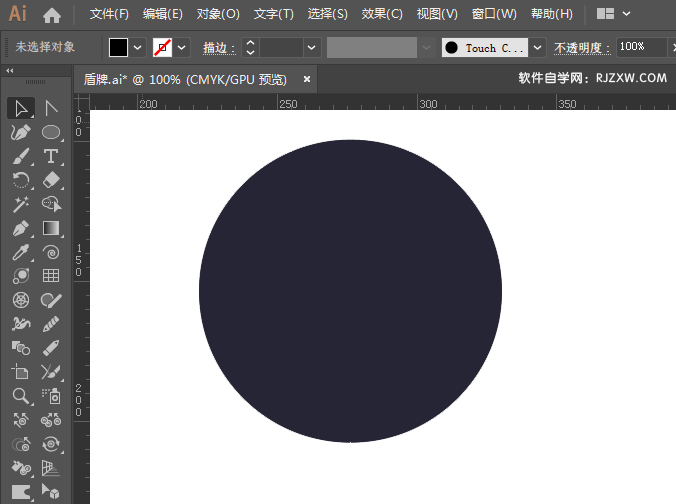676x504 pixels.
Task: Click the no-stroke color swatch
Action: tap(163, 47)
